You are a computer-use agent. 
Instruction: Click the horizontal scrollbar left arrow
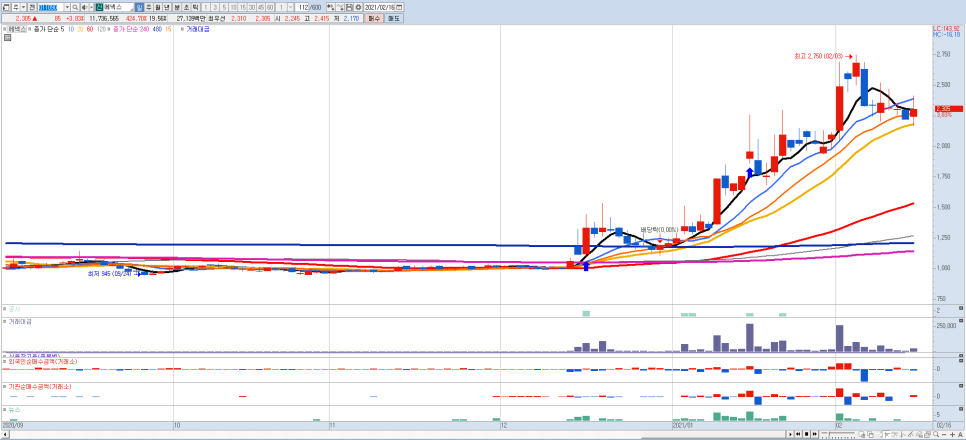3,434
